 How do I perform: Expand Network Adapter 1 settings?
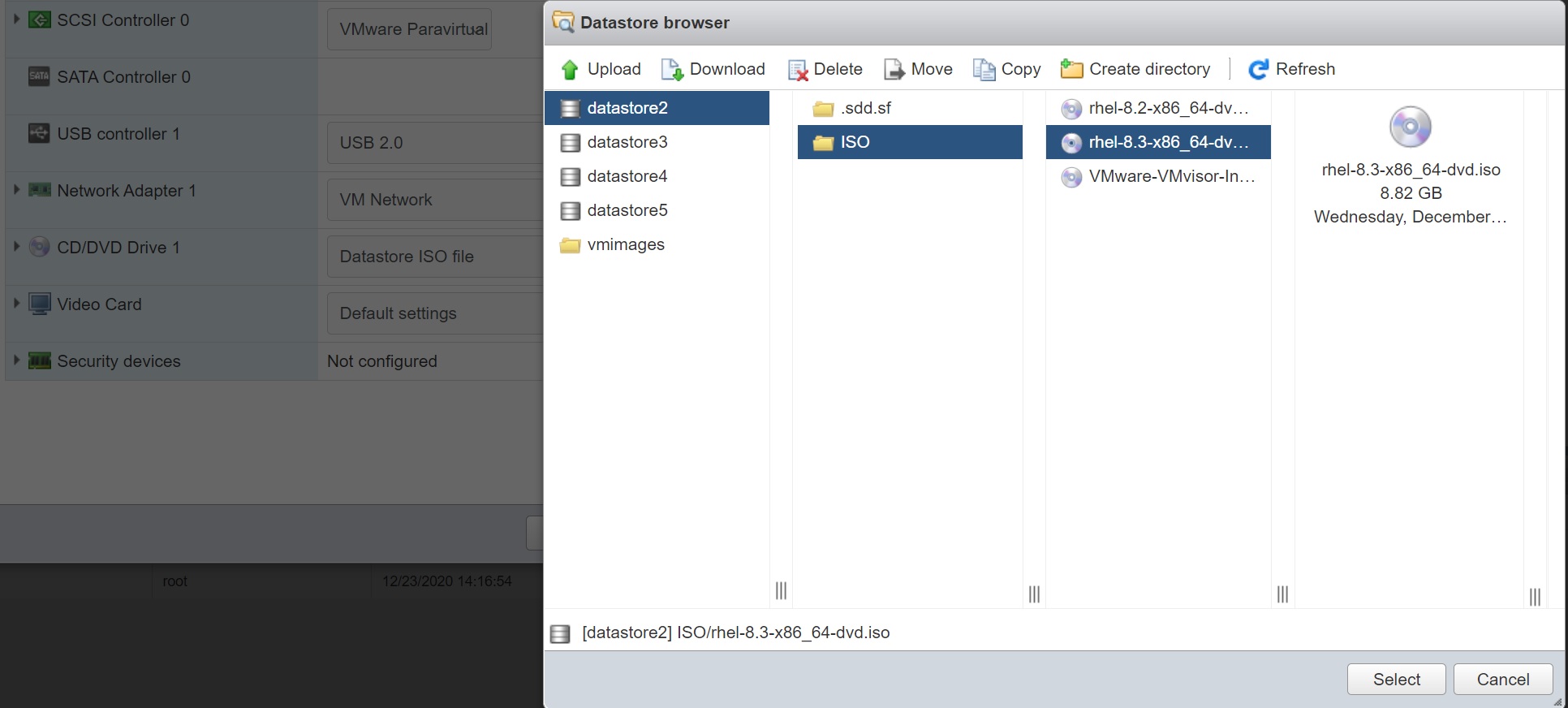[16, 189]
